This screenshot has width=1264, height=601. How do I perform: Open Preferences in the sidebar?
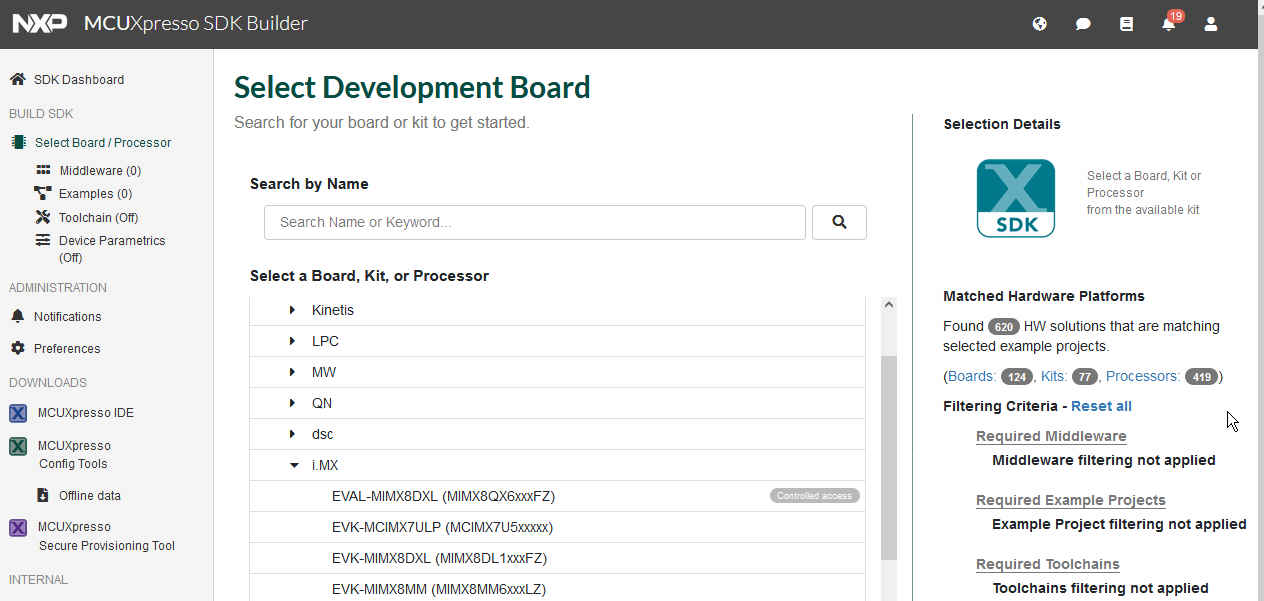pos(66,348)
